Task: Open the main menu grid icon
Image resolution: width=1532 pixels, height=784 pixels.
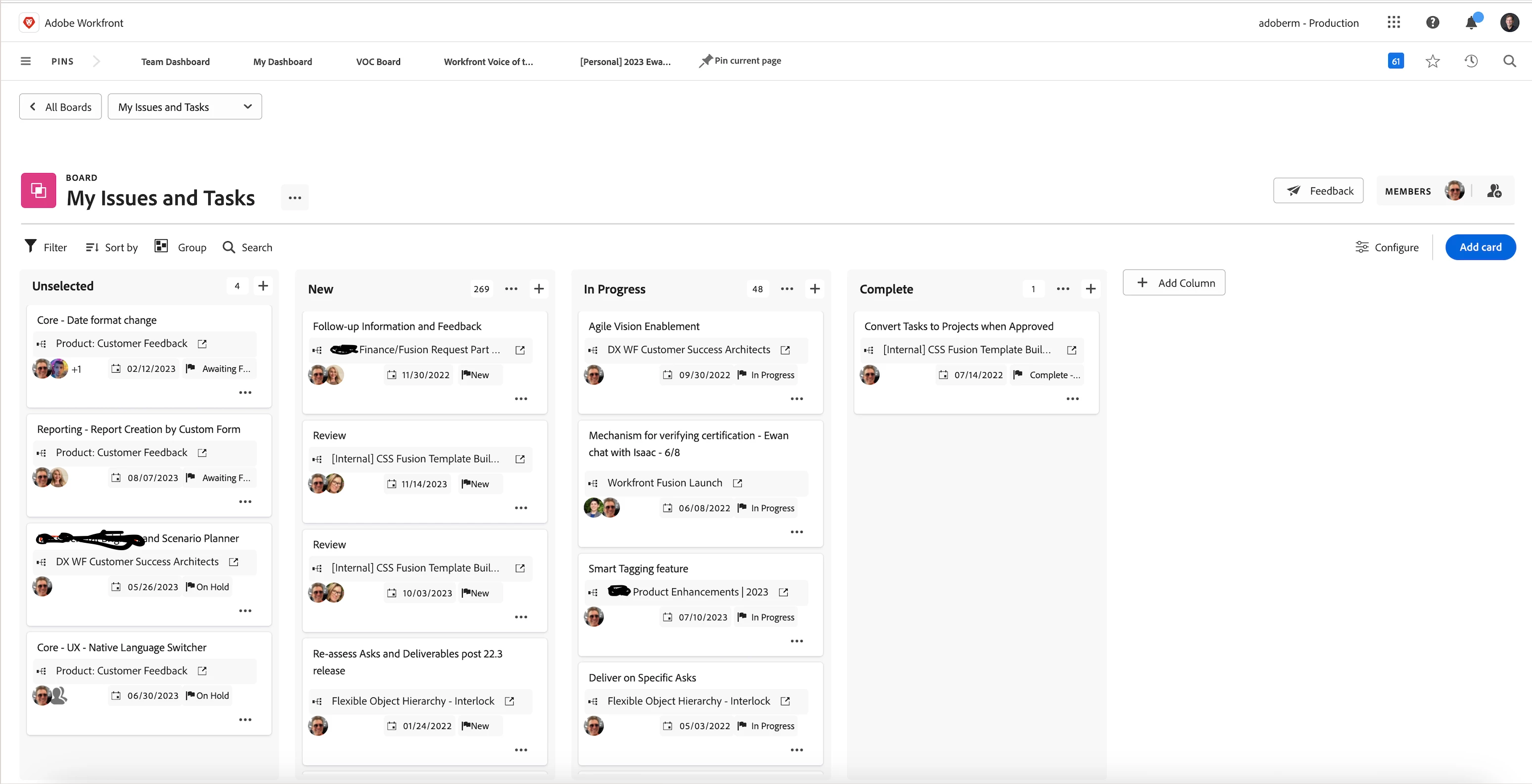Action: click(1394, 23)
